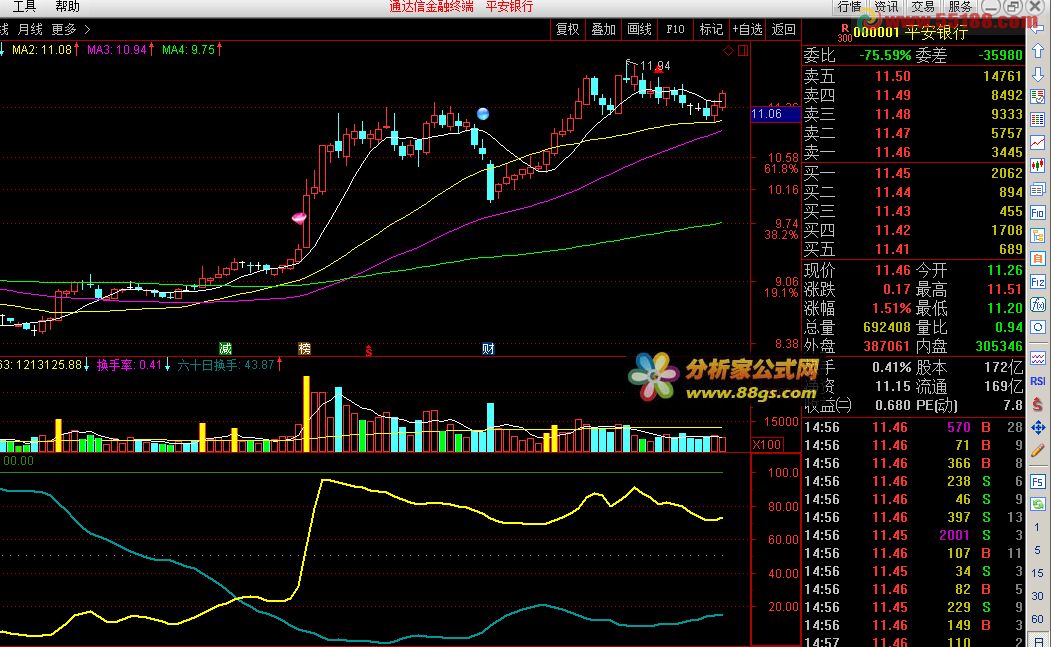Click the F10 toolbar button
The width and height of the screenshot is (1051, 647).
click(x=675, y=30)
